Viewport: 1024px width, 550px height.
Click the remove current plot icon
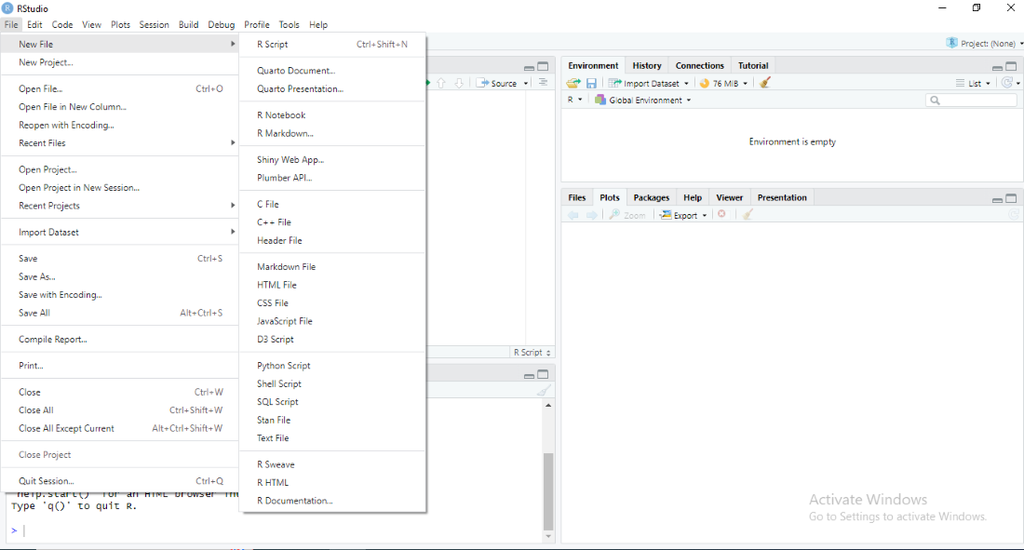722,214
